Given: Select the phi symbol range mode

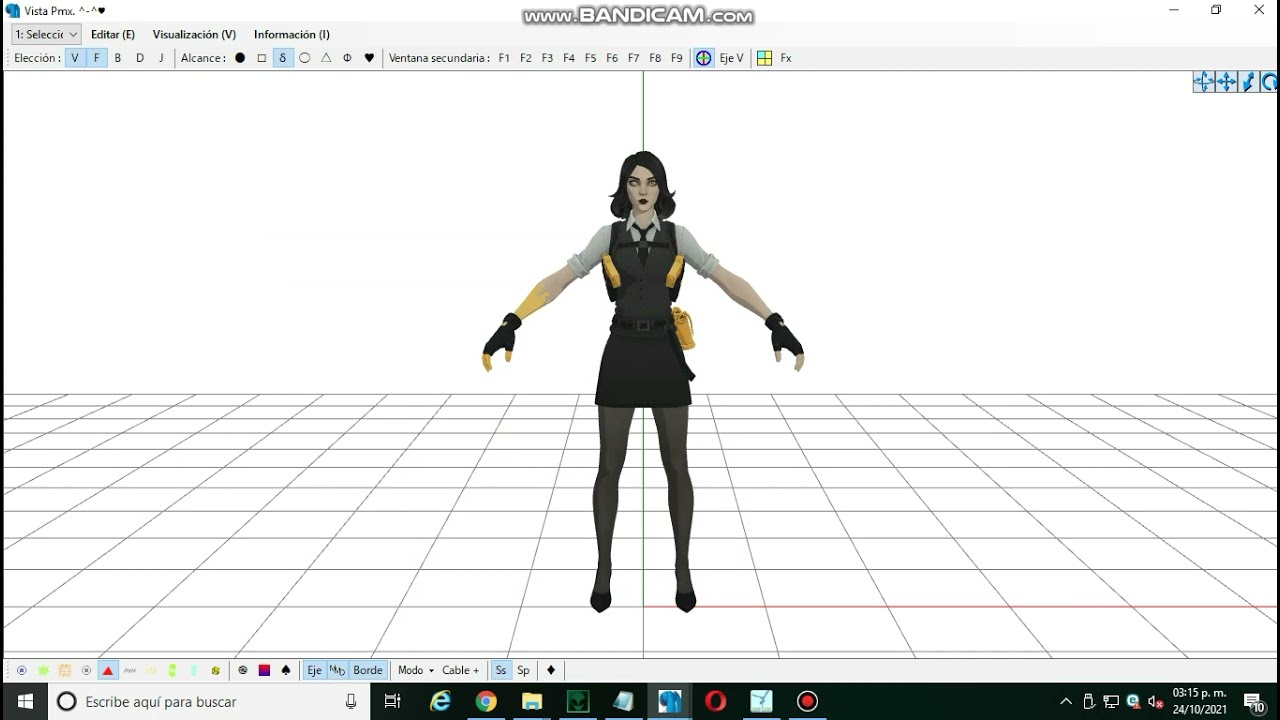Looking at the screenshot, I should pyautogui.click(x=347, y=58).
